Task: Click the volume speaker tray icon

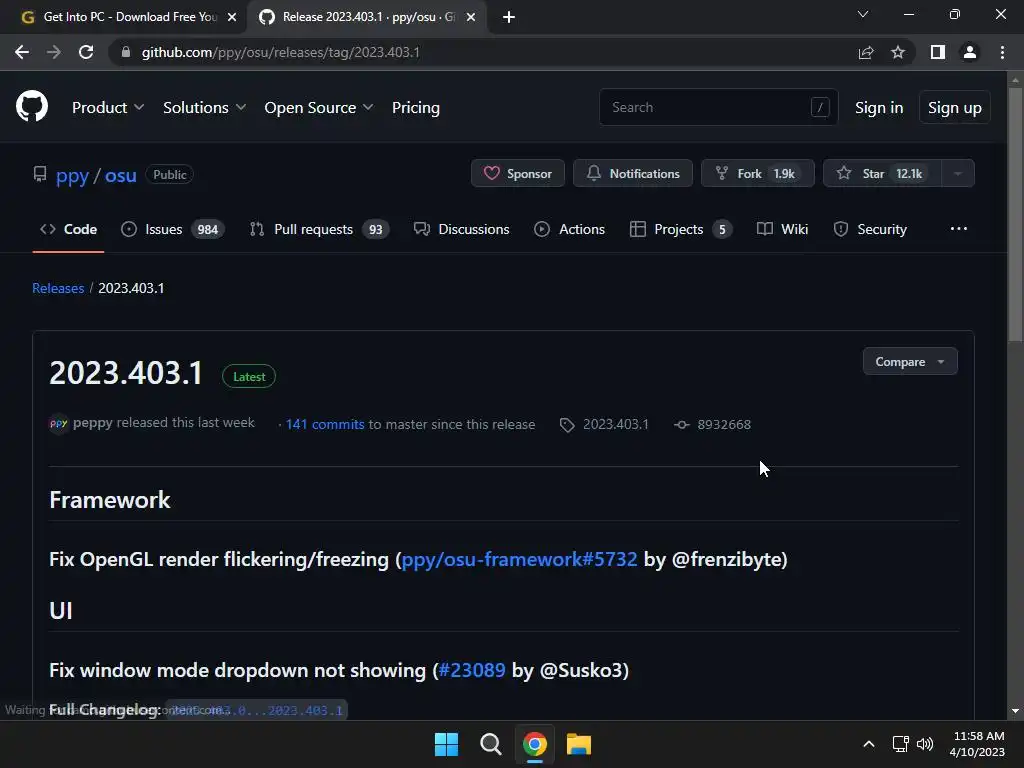Action: pyautogui.click(x=925, y=744)
